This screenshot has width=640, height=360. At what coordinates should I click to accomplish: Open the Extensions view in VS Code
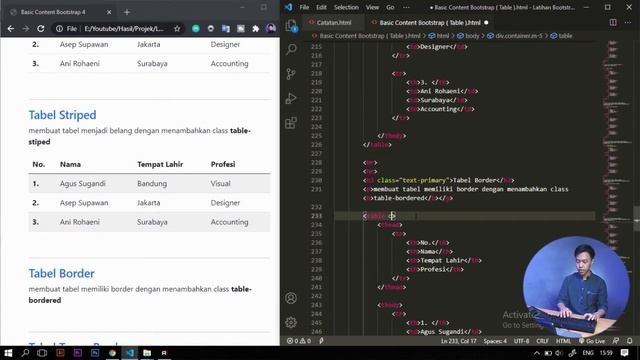click(x=291, y=123)
